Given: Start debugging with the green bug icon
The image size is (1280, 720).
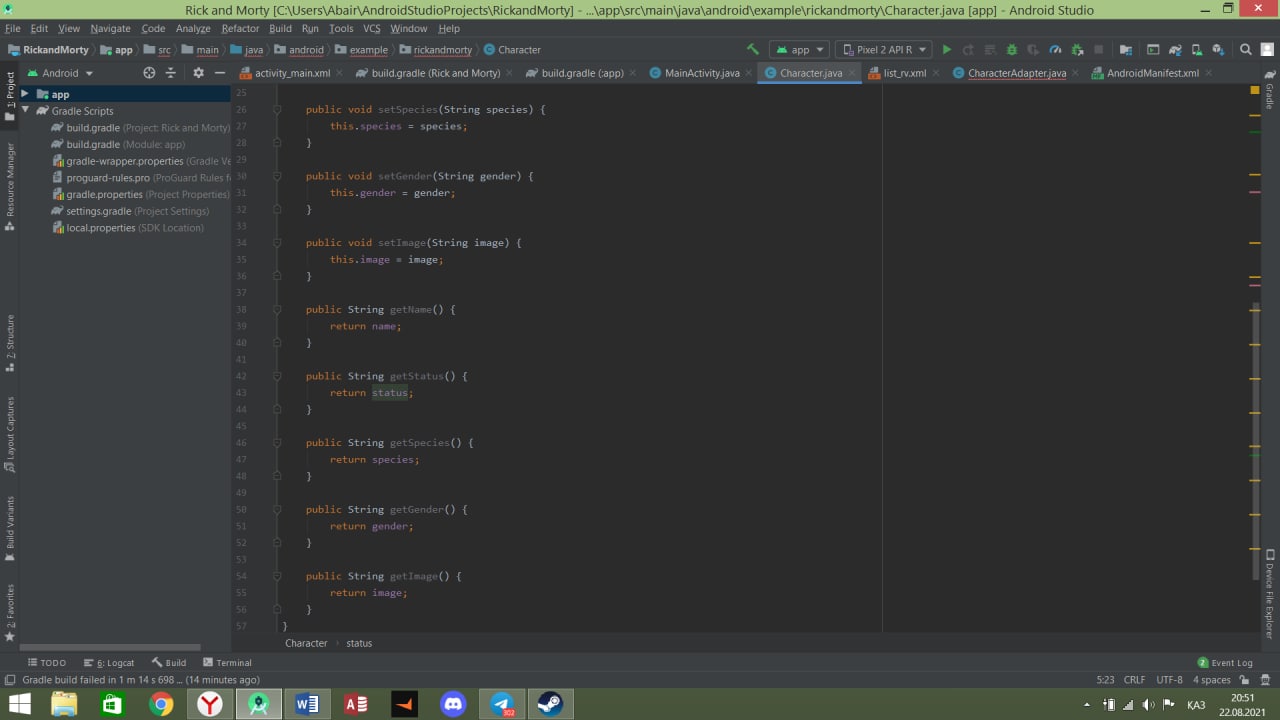Looking at the screenshot, I should [x=1011, y=49].
